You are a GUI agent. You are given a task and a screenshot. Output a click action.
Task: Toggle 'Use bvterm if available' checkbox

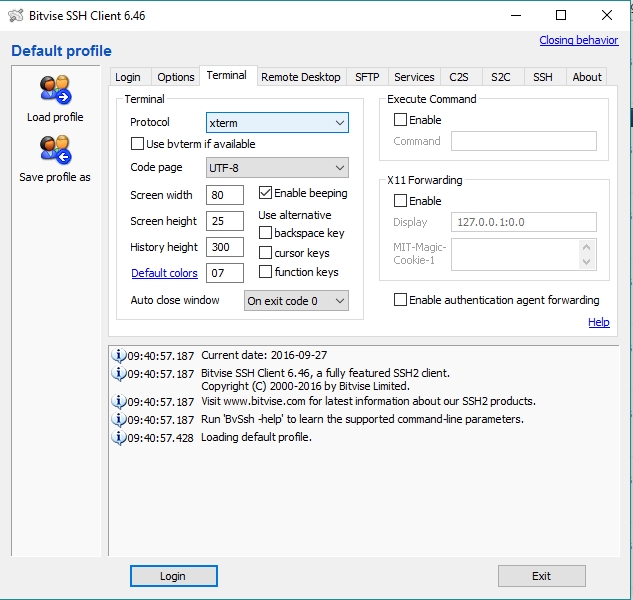137,144
